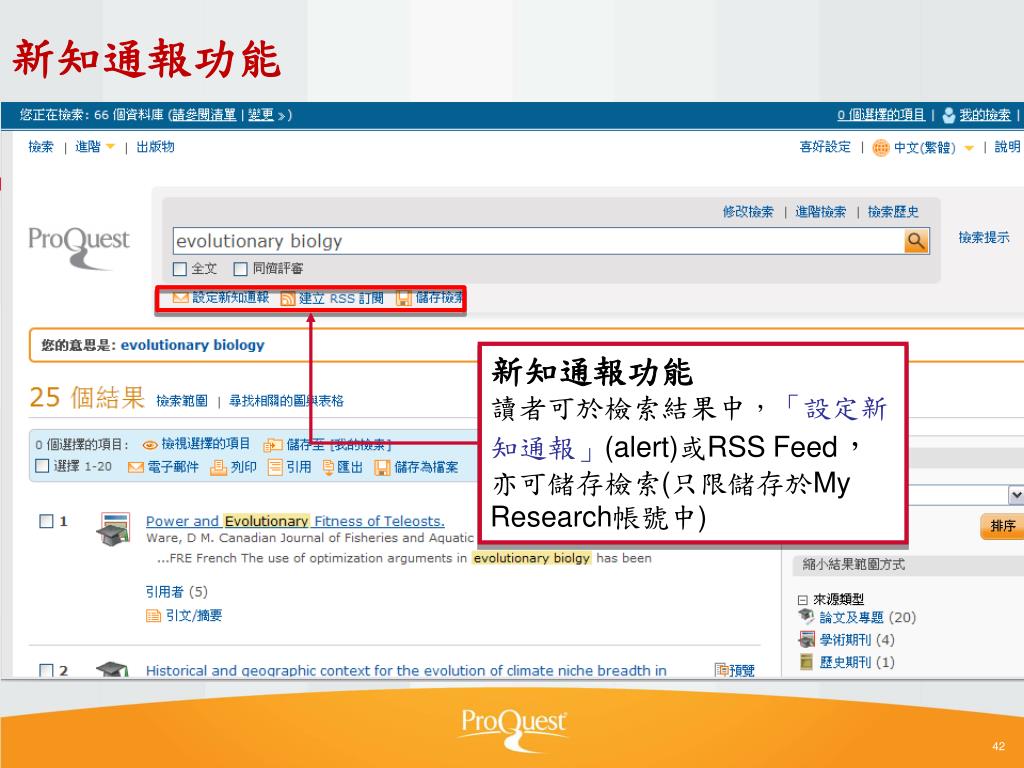Image resolution: width=1024 pixels, height=768 pixels.
Task: Enable the full text (全文) checkbox
Action: [x=180, y=268]
